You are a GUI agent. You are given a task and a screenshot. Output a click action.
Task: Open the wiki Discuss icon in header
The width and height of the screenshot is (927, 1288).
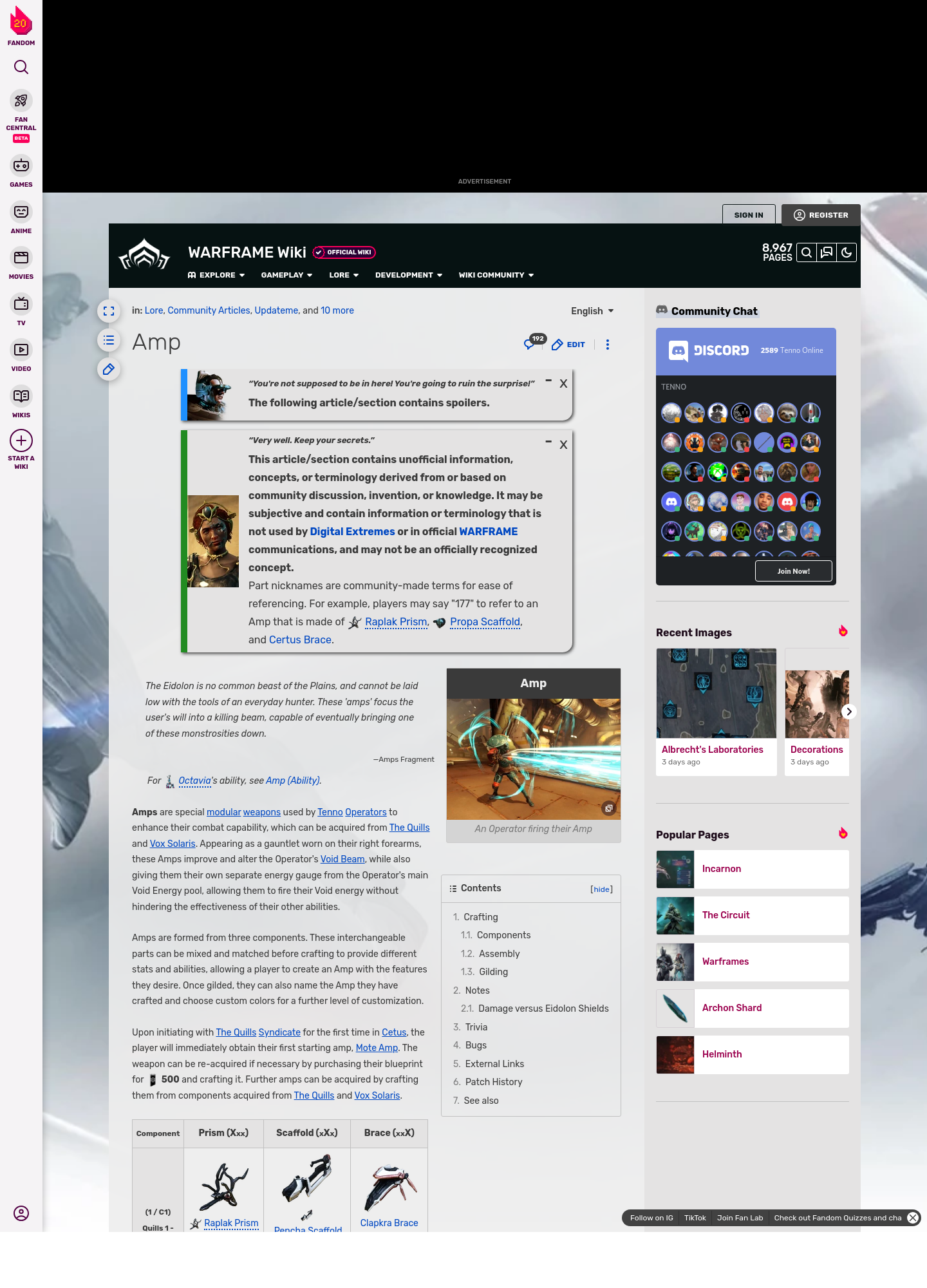point(827,252)
